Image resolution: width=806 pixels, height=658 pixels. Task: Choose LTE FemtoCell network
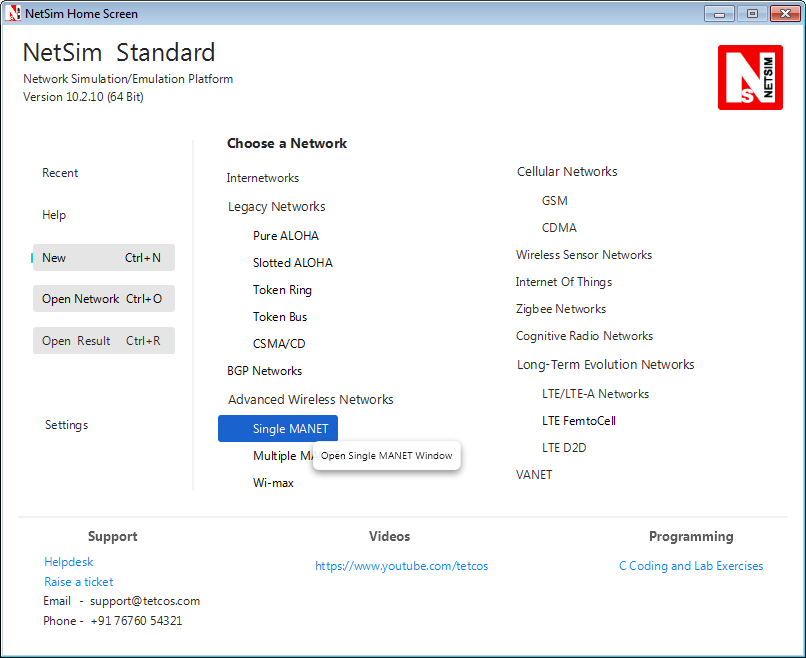(x=579, y=421)
